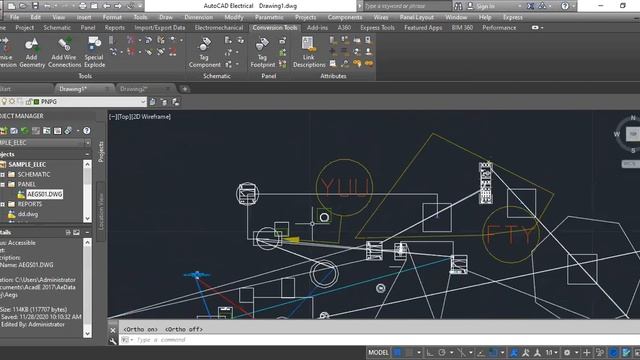Toggle annotation visibility in status bar
640x360 pixels.
coord(526,353)
